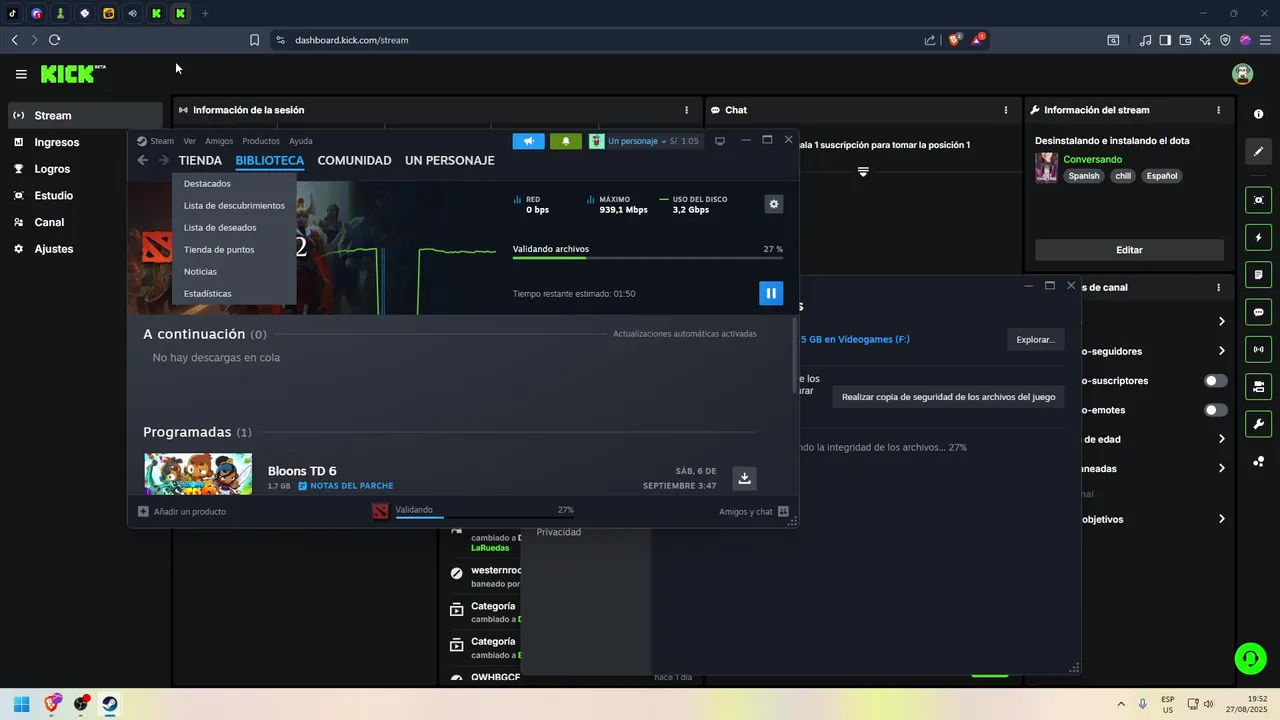Image resolution: width=1280 pixels, height=720 pixels.
Task: Click the Steam downloads list scrollbar
Action: 795,355
